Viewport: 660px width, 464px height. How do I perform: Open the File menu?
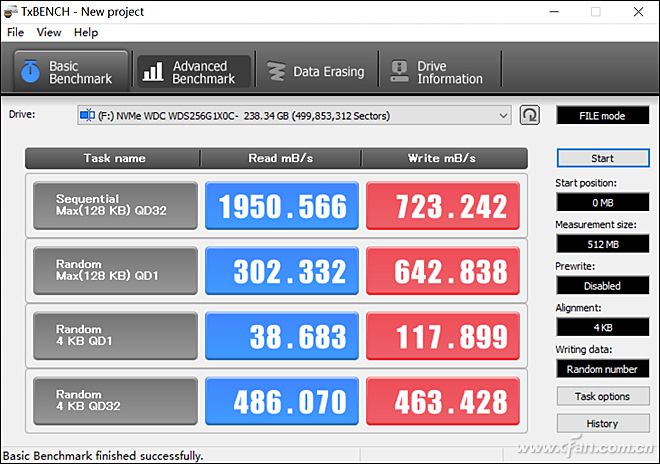click(16, 32)
